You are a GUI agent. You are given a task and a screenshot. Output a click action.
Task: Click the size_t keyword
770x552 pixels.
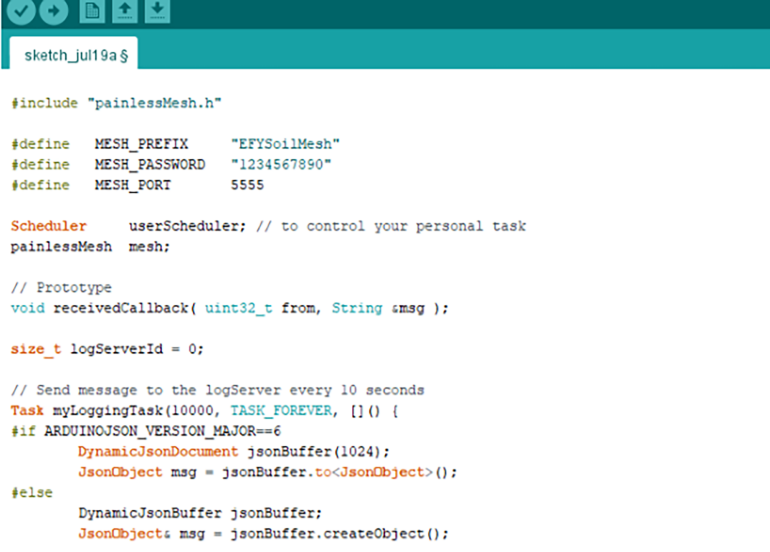[x=36, y=349]
